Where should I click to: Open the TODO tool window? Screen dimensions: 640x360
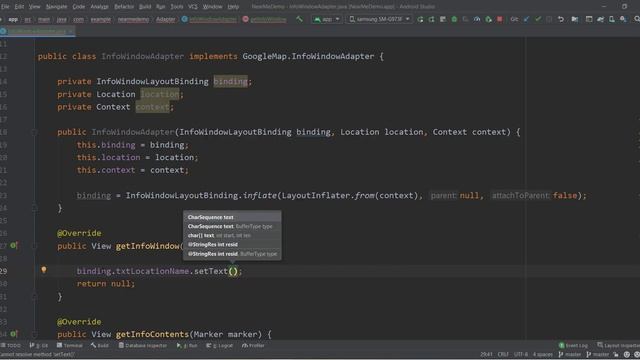11,345
